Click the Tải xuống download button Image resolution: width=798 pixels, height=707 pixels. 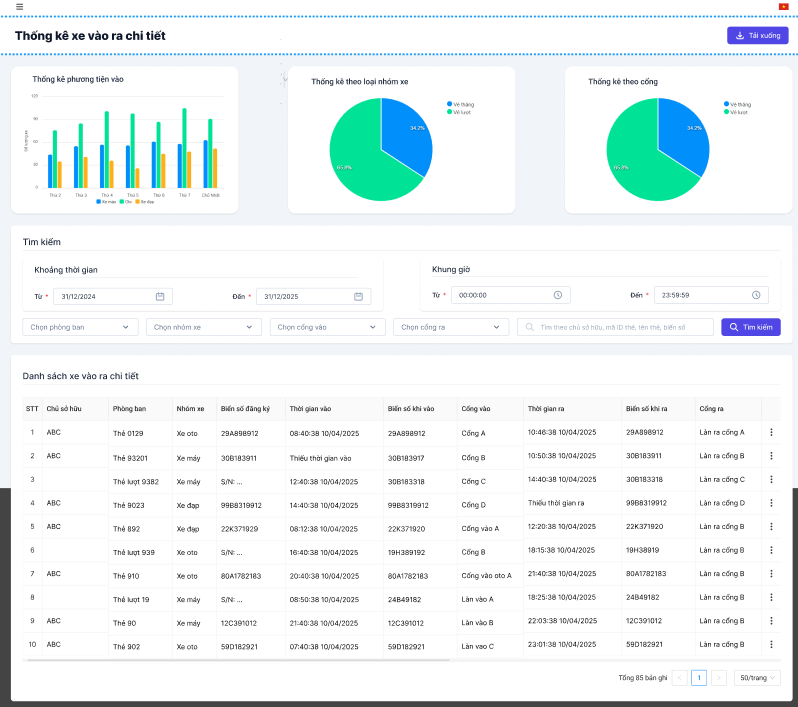758,36
